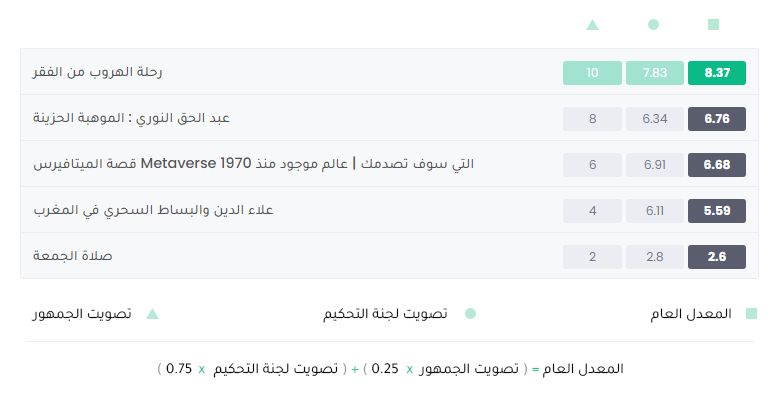Click the 5.59 overall score badge
Screen dimensions: 780x400
click(717, 211)
